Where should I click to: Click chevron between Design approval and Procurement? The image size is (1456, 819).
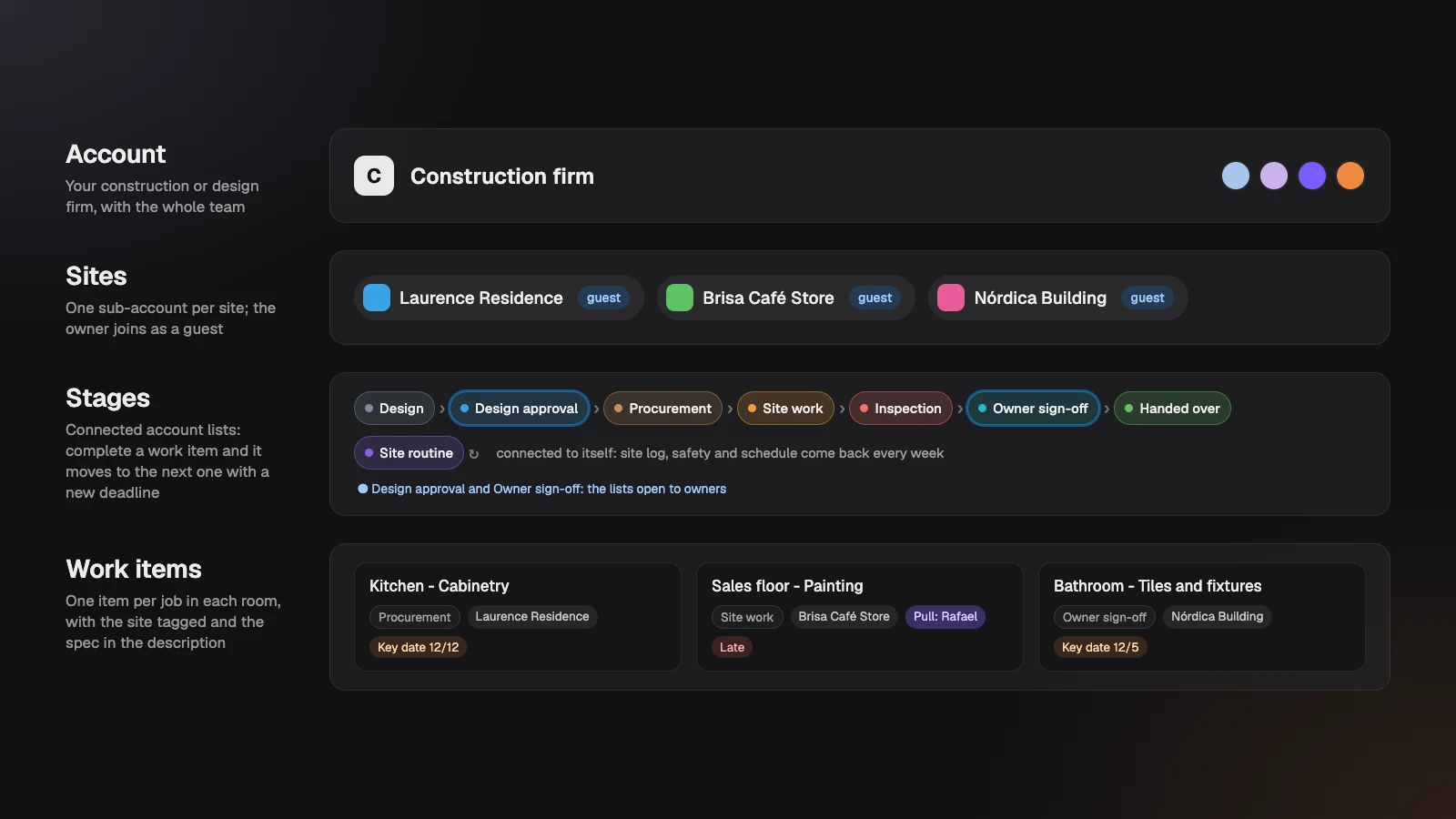(596, 409)
